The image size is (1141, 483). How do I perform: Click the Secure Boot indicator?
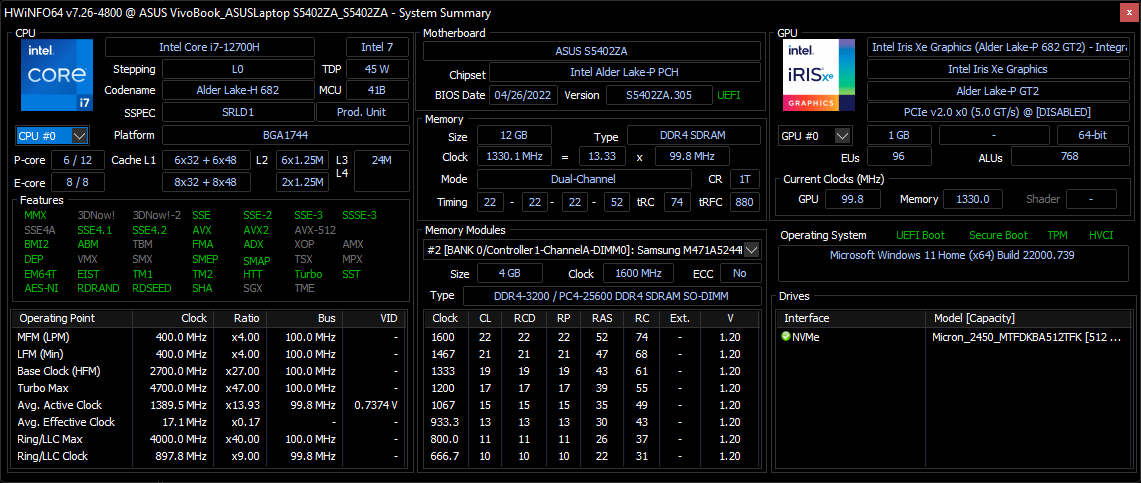pyautogui.click(x=998, y=235)
